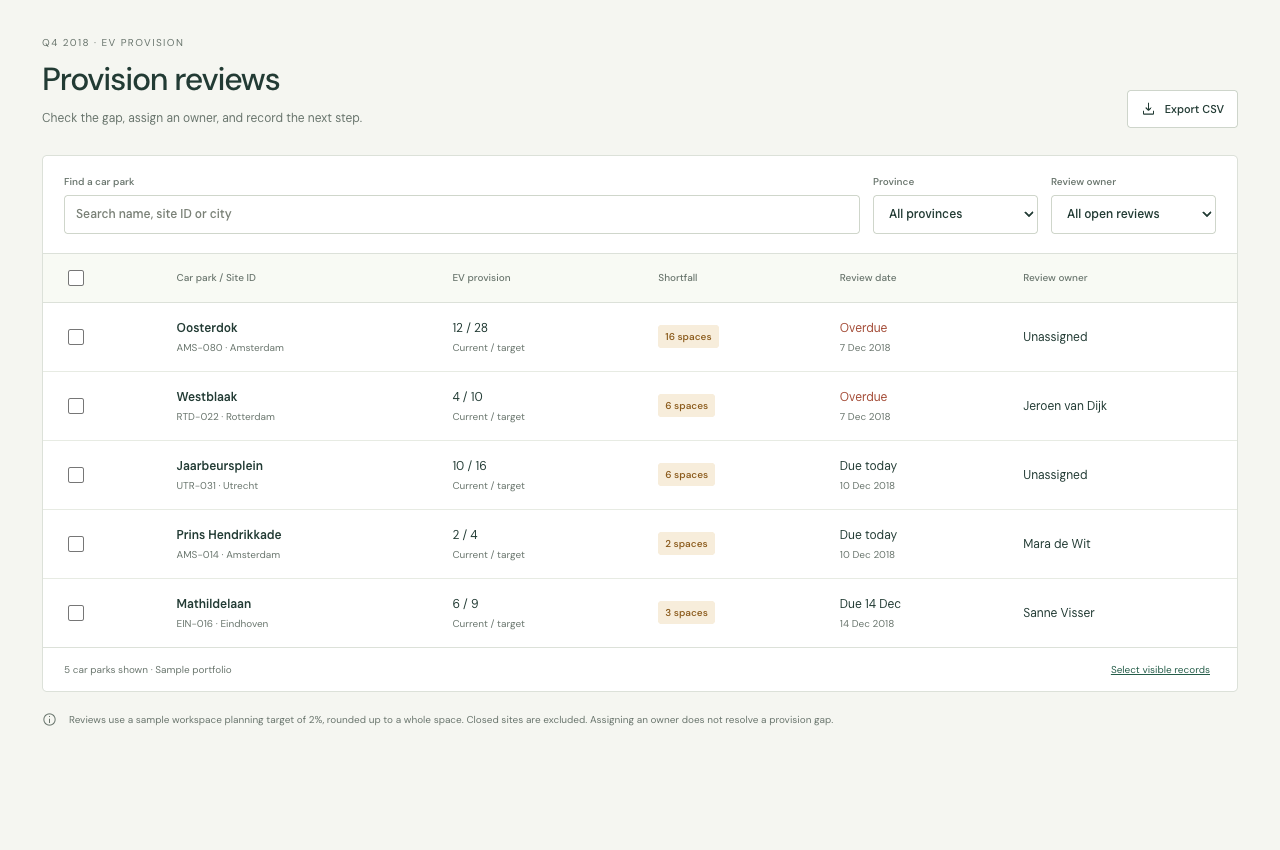Click the 16 spaces shortfall badge
This screenshot has width=1280, height=850.
click(688, 337)
